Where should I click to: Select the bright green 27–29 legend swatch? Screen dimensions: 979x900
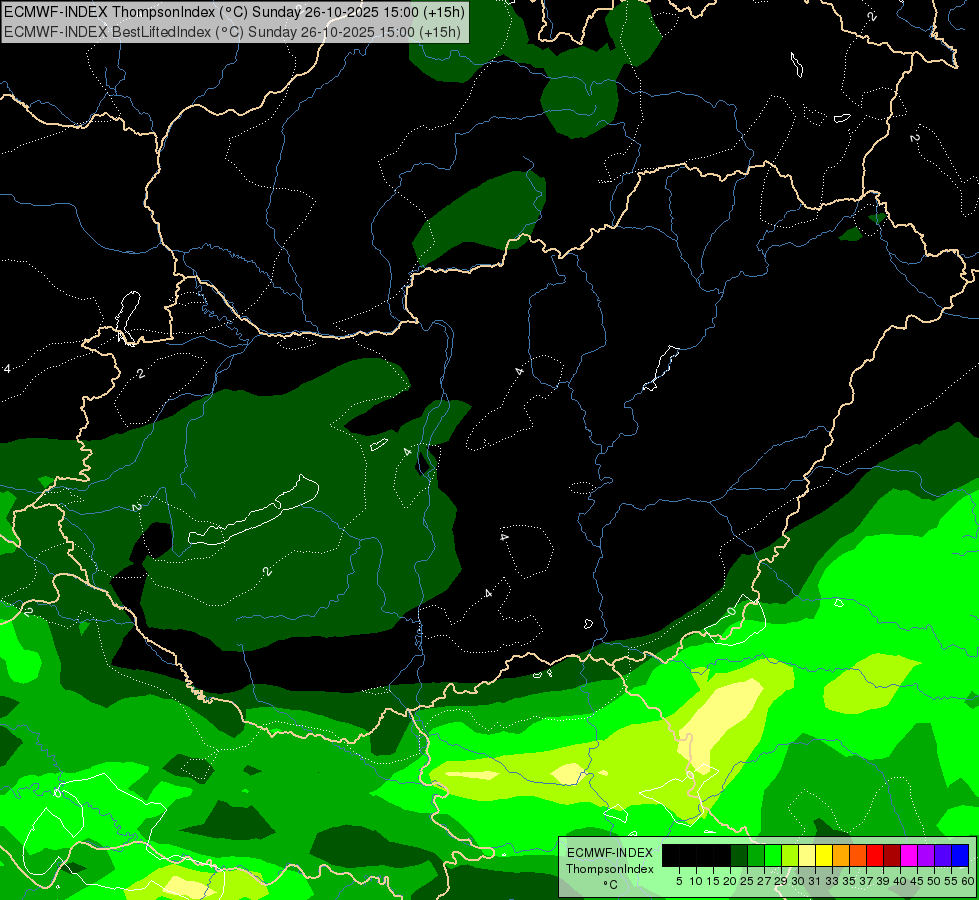click(773, 855)
